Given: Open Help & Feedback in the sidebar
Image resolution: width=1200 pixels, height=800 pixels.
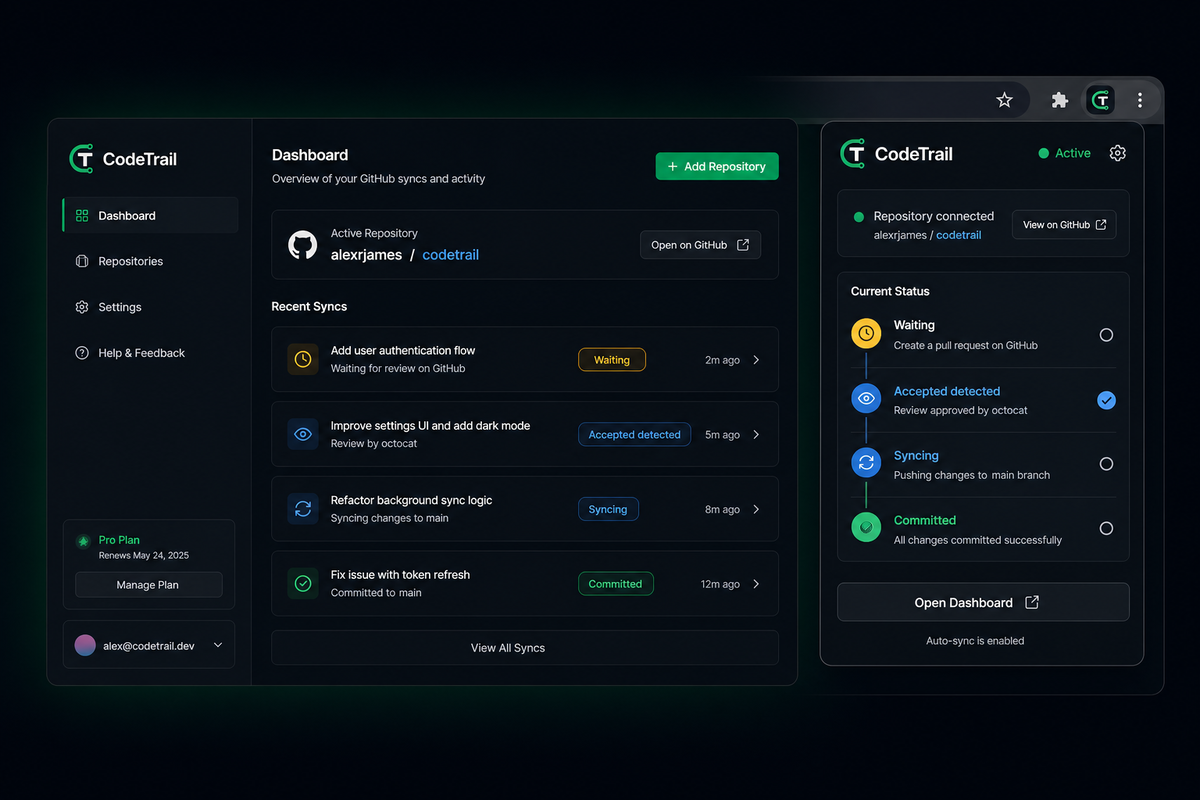Looking at the screenshot, I should (x=150, y=353).
